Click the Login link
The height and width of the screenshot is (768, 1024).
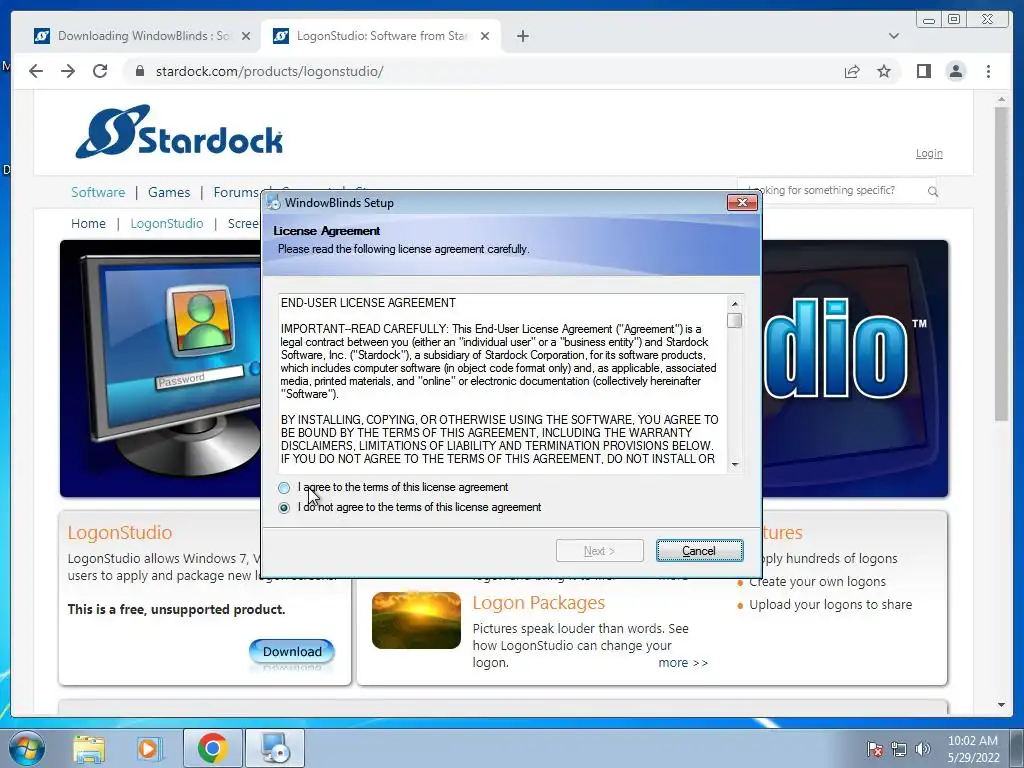pos(929,153)
